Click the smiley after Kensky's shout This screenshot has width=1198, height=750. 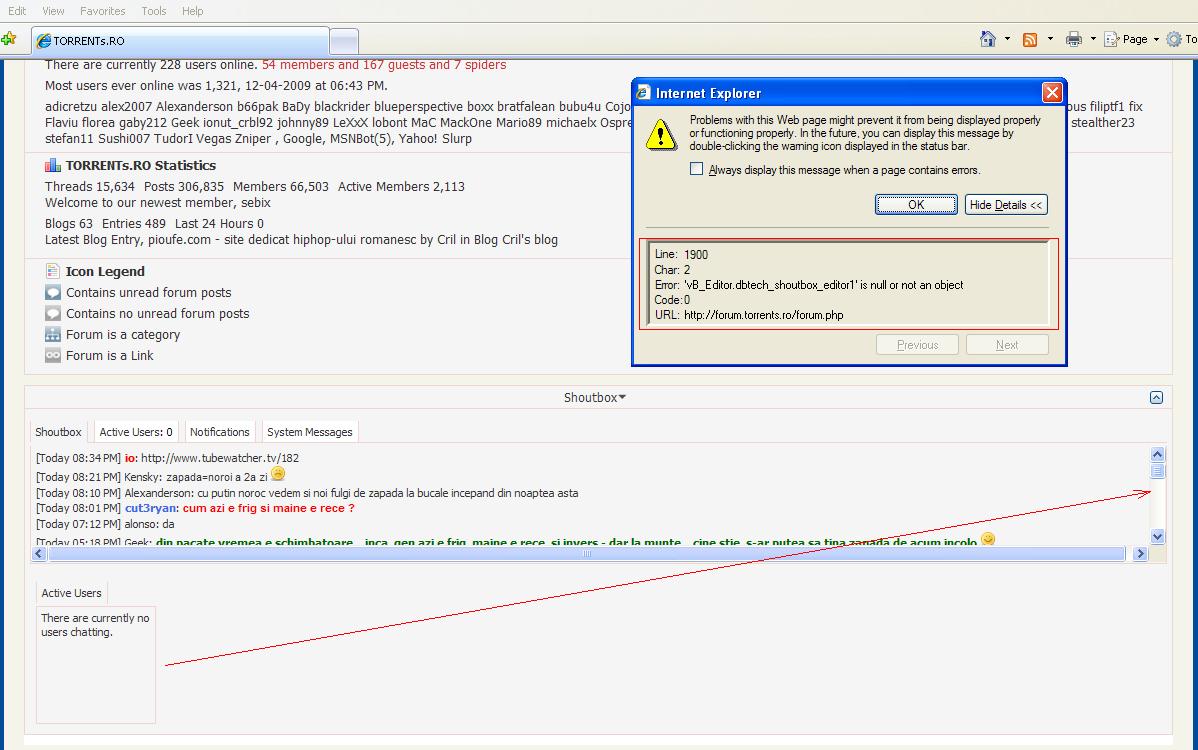point(278,474)
